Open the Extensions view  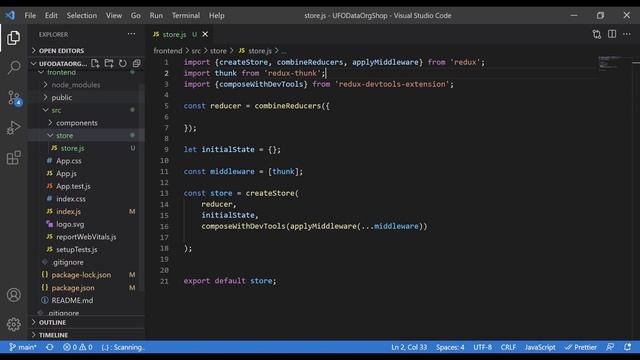pyautogui.click(x=13, y=158)
